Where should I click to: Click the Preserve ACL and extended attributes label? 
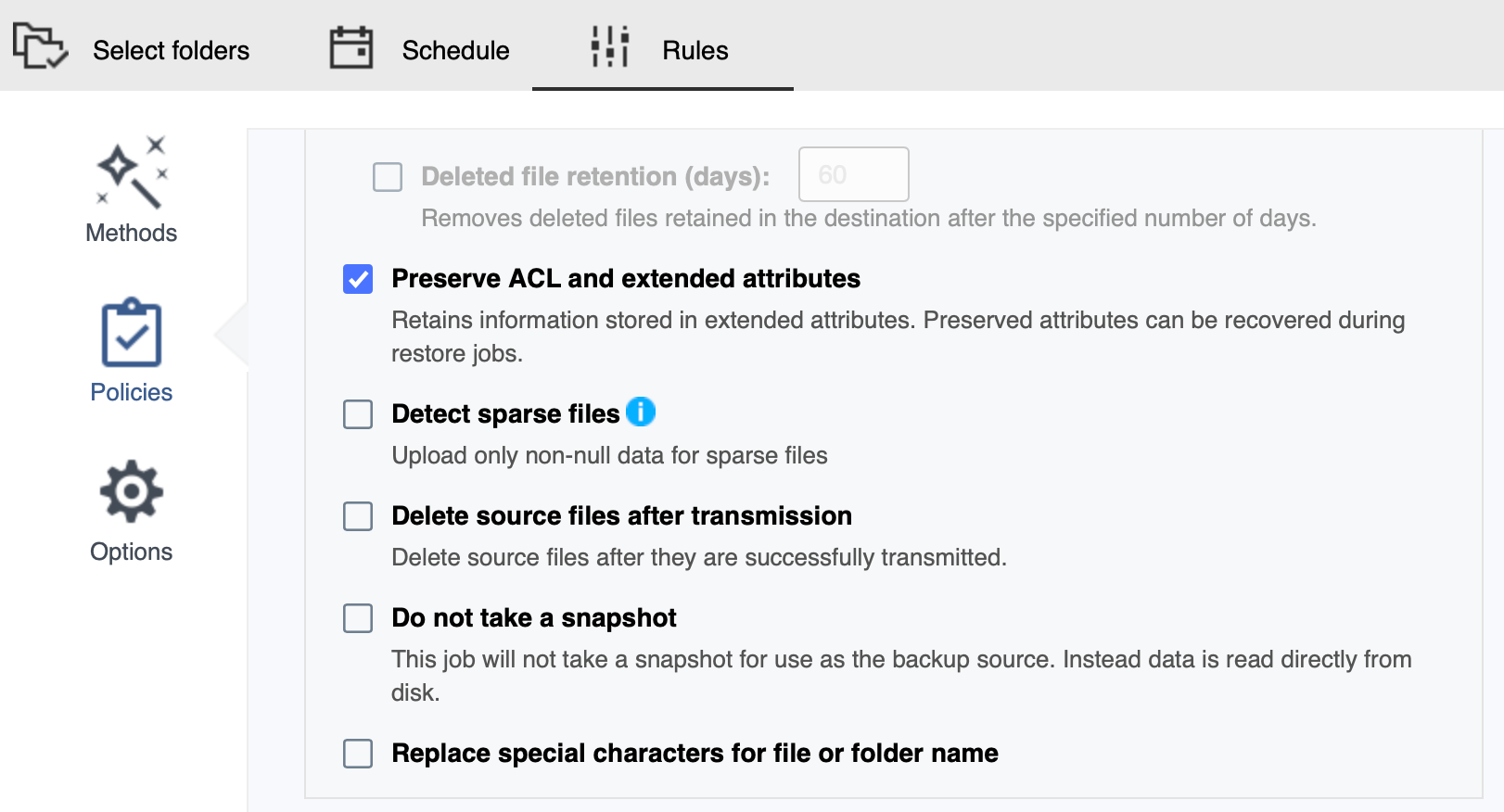[x=626, y=278]
